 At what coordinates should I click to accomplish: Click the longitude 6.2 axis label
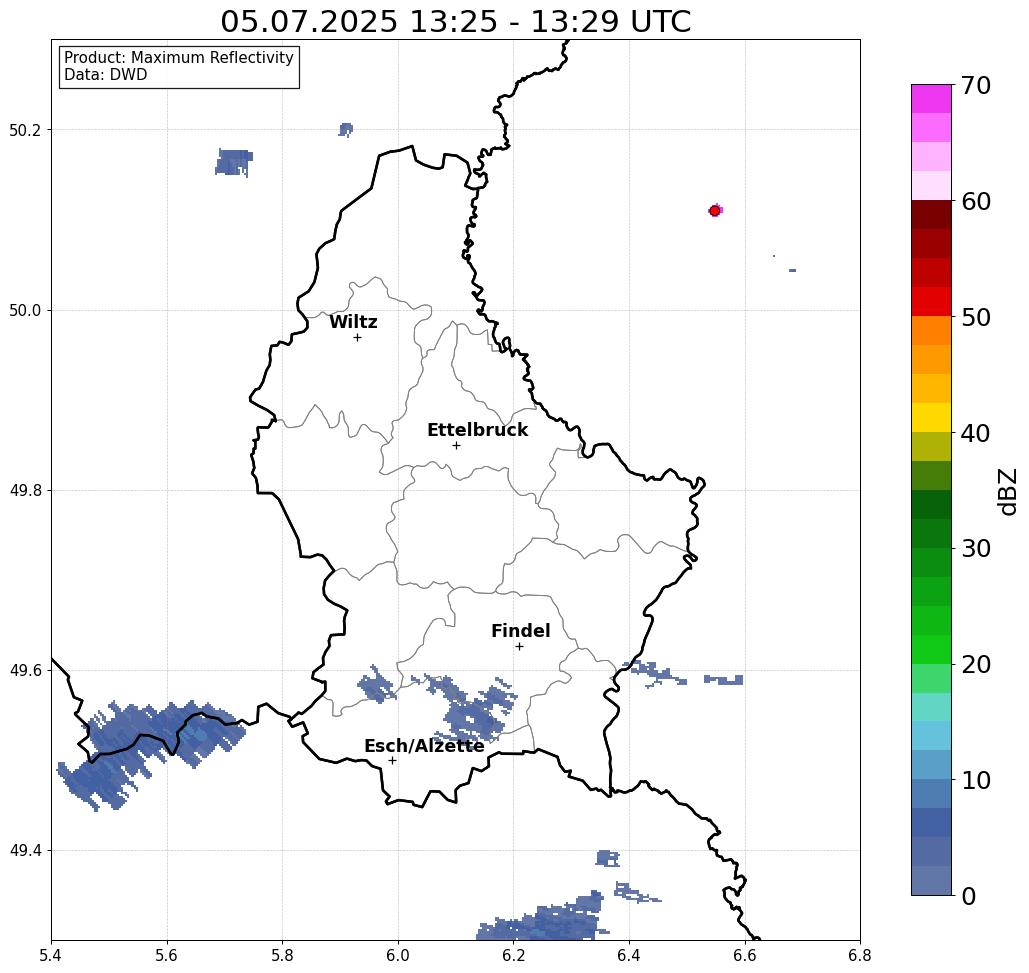pos(513,955)
